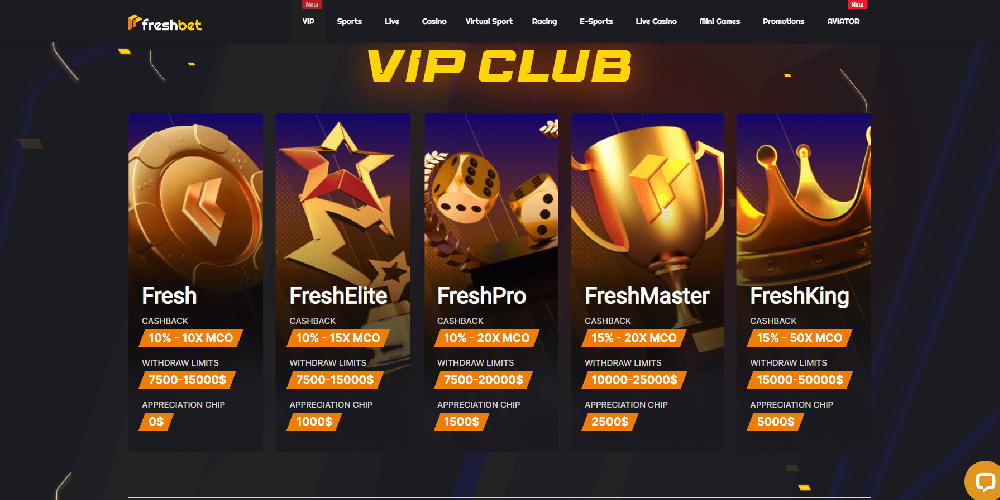Select the FreshMaster 15% - 20X MCO badge
The width and height of the screenshot is (1000, 500).
[634, 338]
